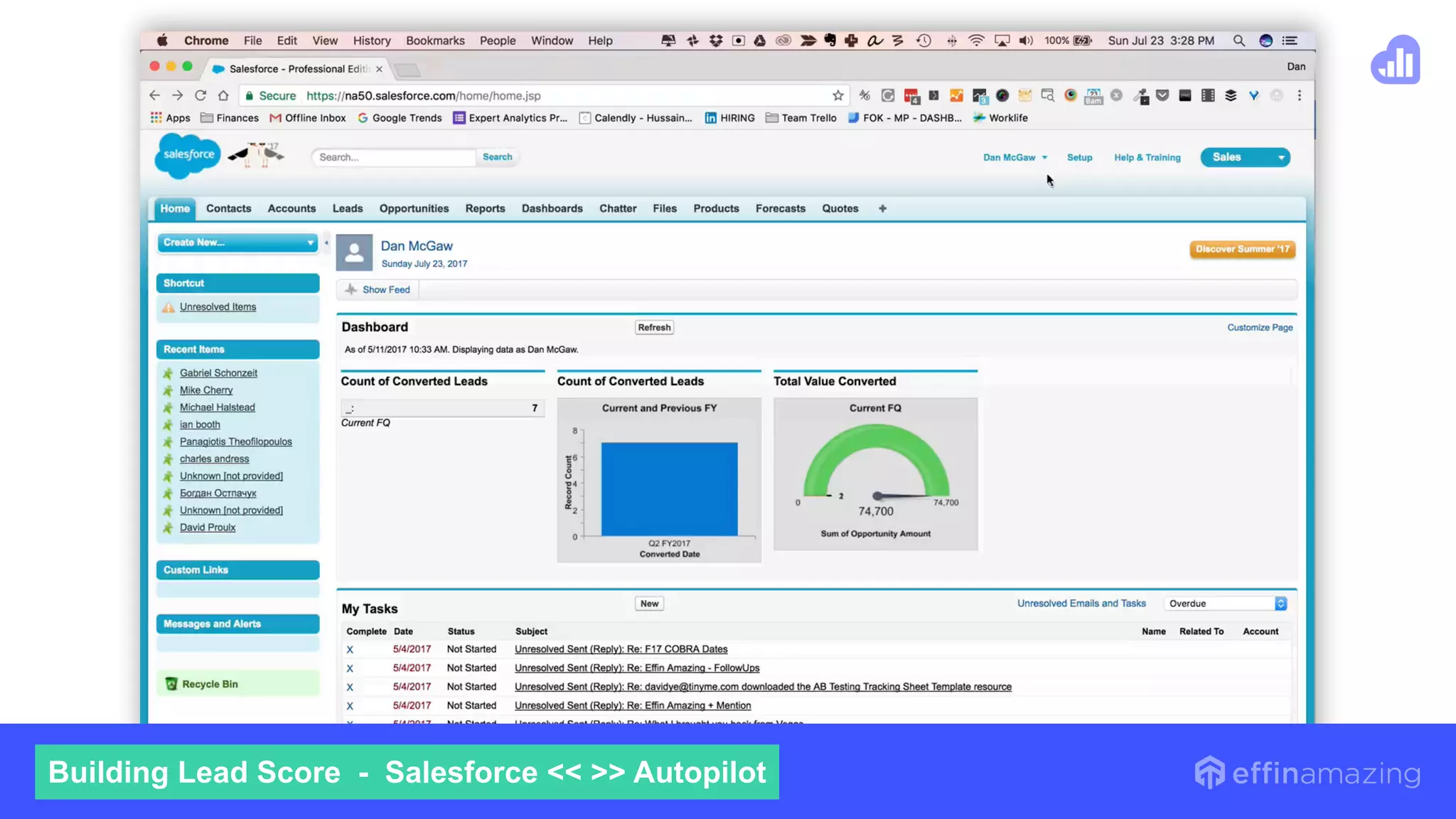Open the Leads tab
This screenshot has width=1456, height=819.
pyautogui.click(x=348, y=208)
